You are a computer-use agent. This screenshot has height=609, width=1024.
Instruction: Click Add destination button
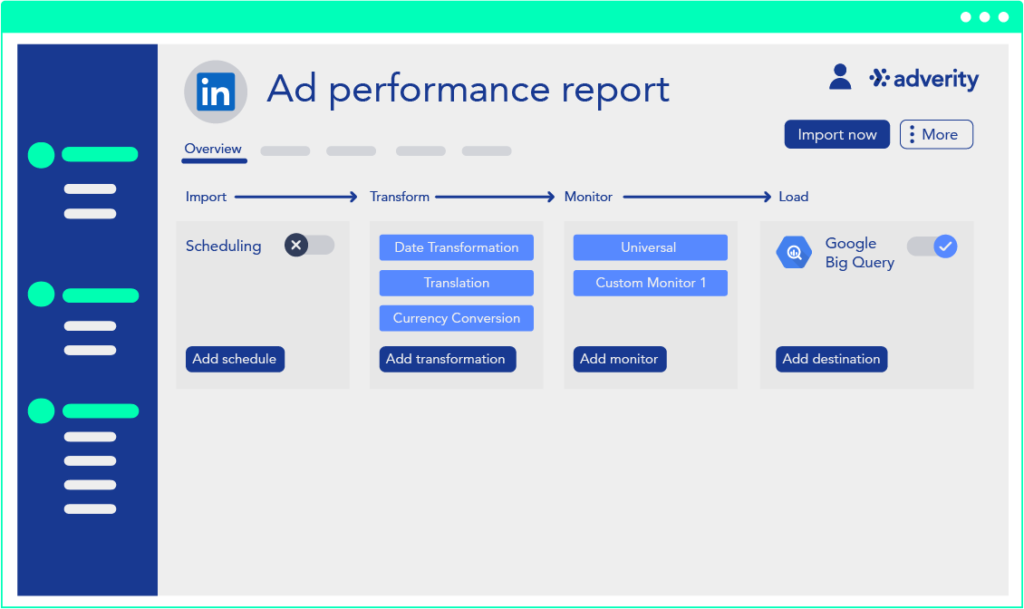pos(831,359)
